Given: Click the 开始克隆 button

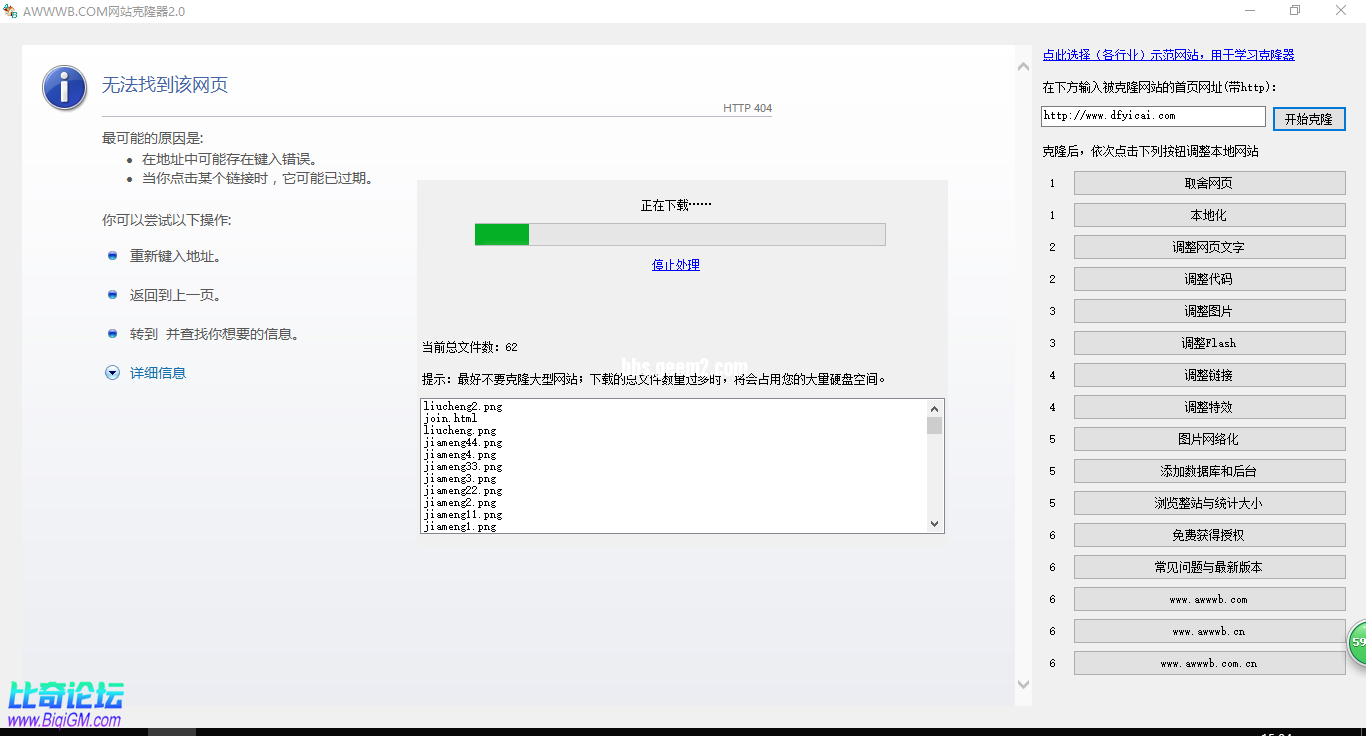Looking at the screenshot, I should [1309, 119].
